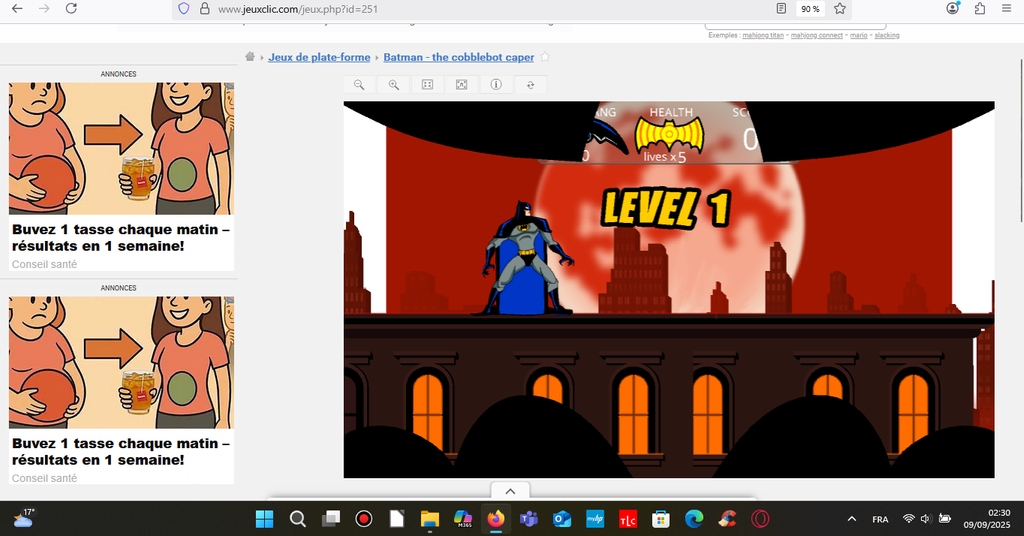Screen dimensions: 1024x536
Task: Click the info icon in game toolbar
Action: click(495, 85)
